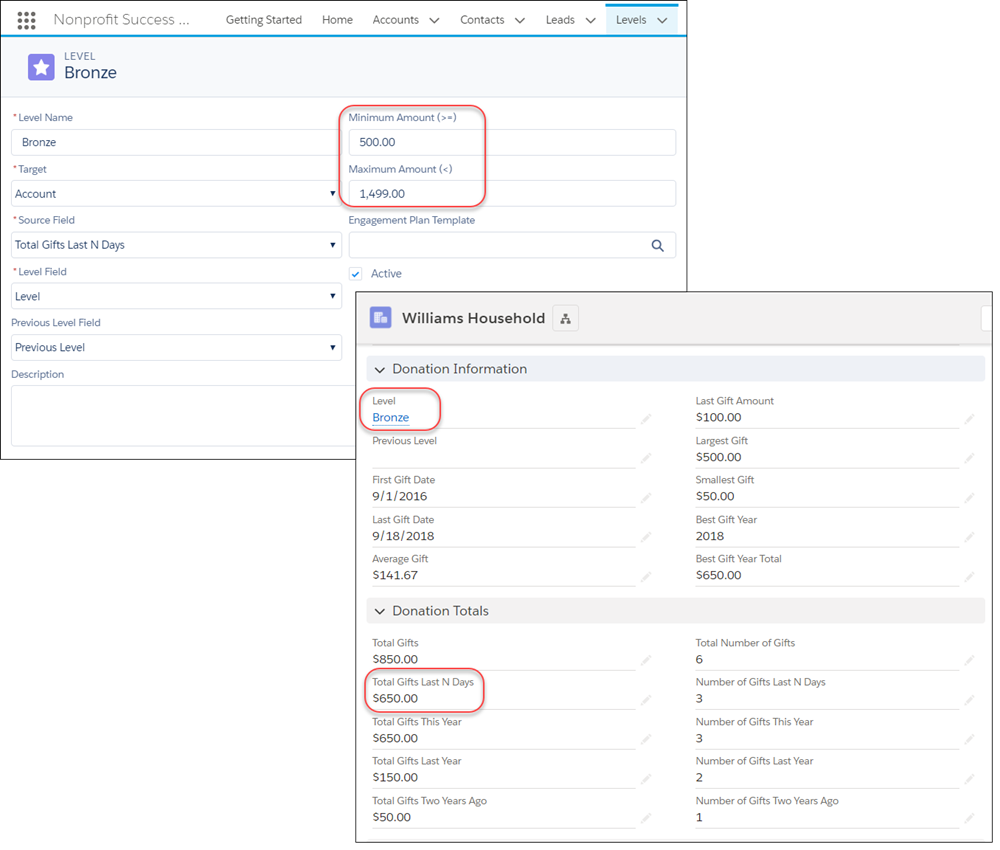The width and height of the screenshot is (1000, 850).
Task: Switch to the Leads tab
Action: (x=560, y=20)
